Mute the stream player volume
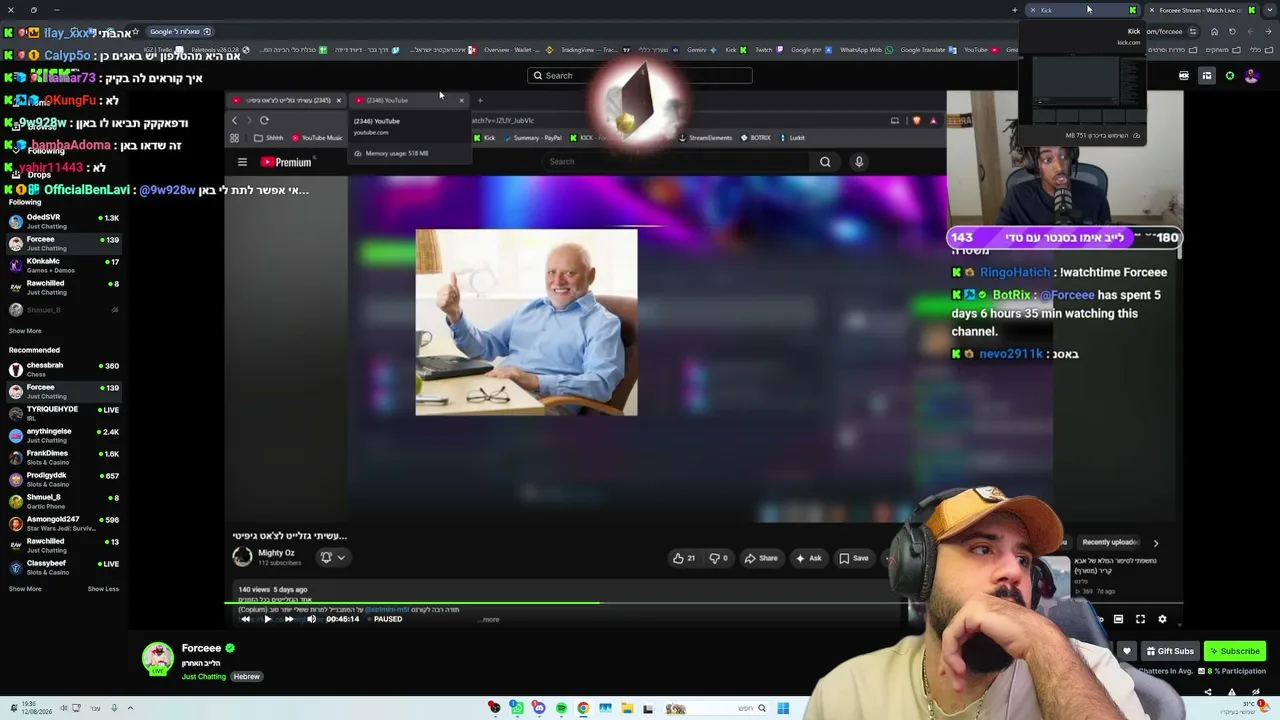1280x720 pixels. tap(311, 619)
